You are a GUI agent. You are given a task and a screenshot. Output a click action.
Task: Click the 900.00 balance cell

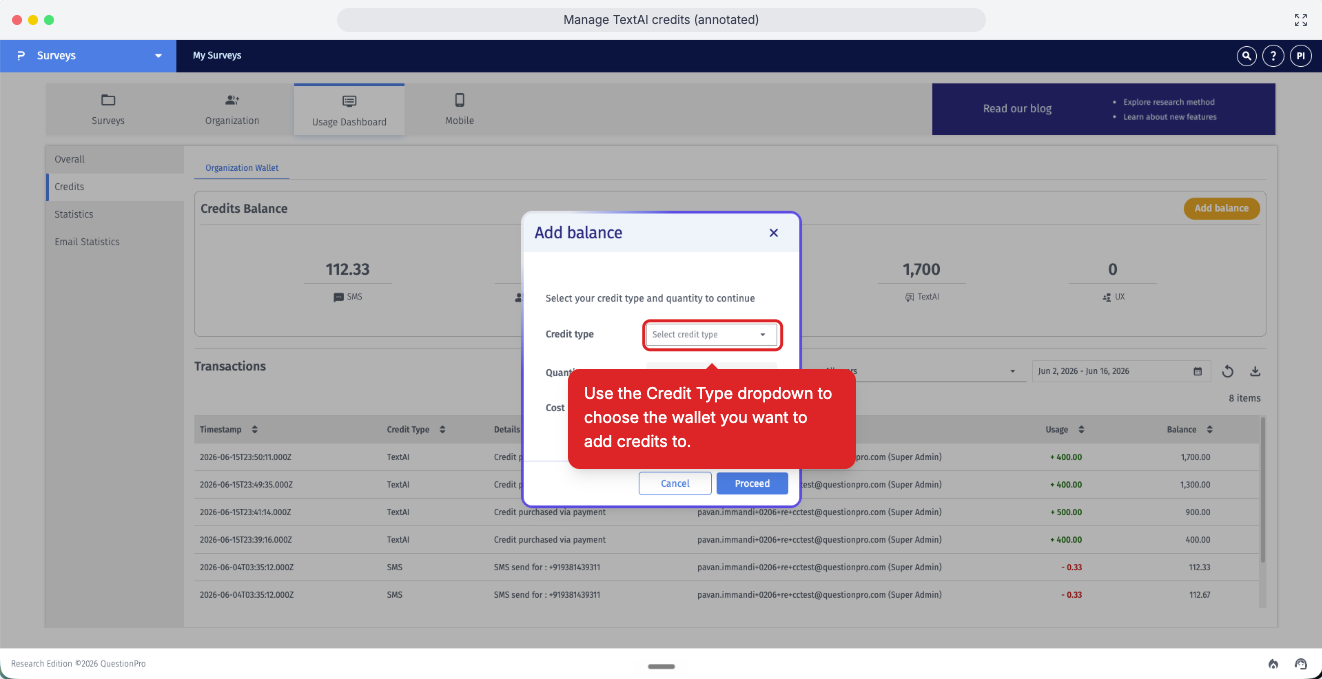click(1196, 512)
